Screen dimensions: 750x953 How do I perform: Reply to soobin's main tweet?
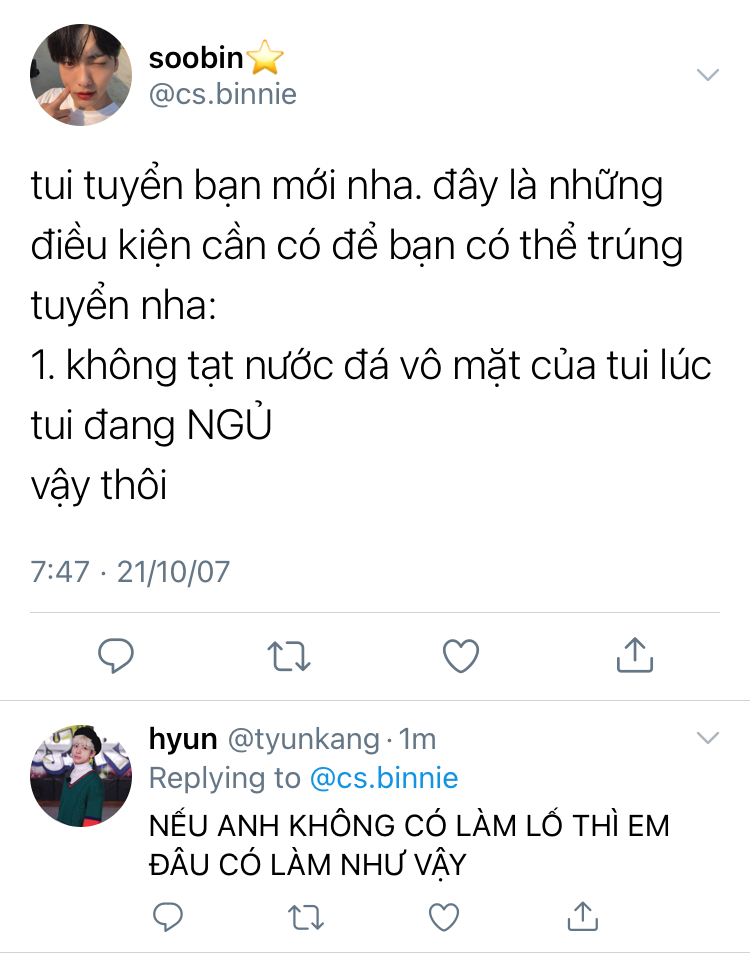(x=116, y=656)
